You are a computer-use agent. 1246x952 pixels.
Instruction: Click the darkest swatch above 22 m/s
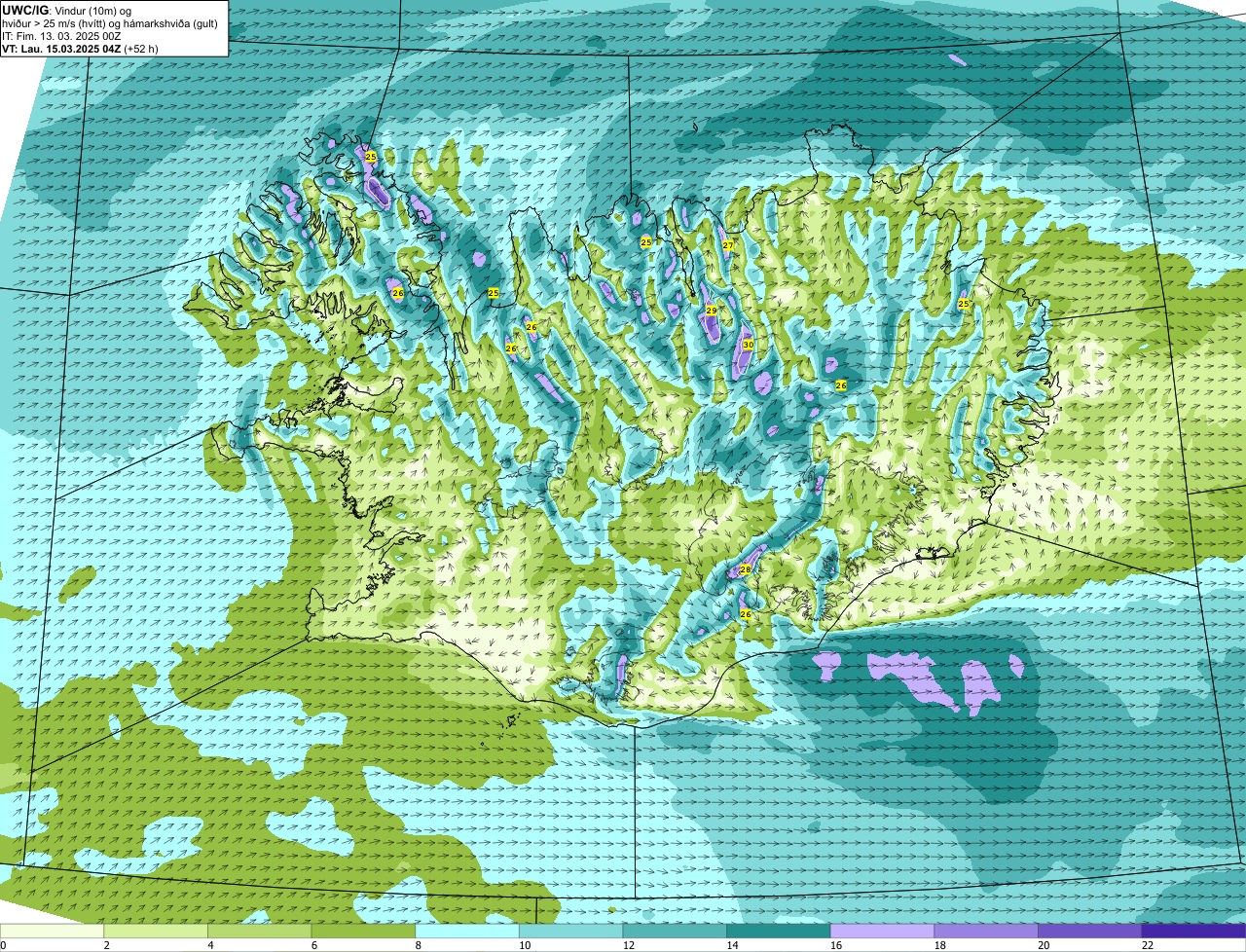(1193, 931)
